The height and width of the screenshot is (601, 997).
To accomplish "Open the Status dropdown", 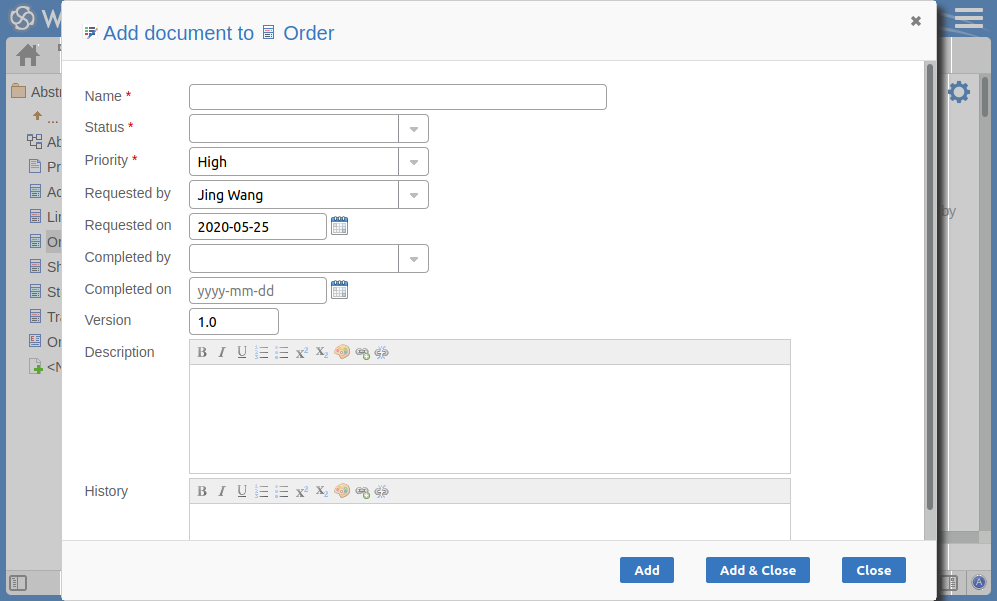I will pos(413,129).
